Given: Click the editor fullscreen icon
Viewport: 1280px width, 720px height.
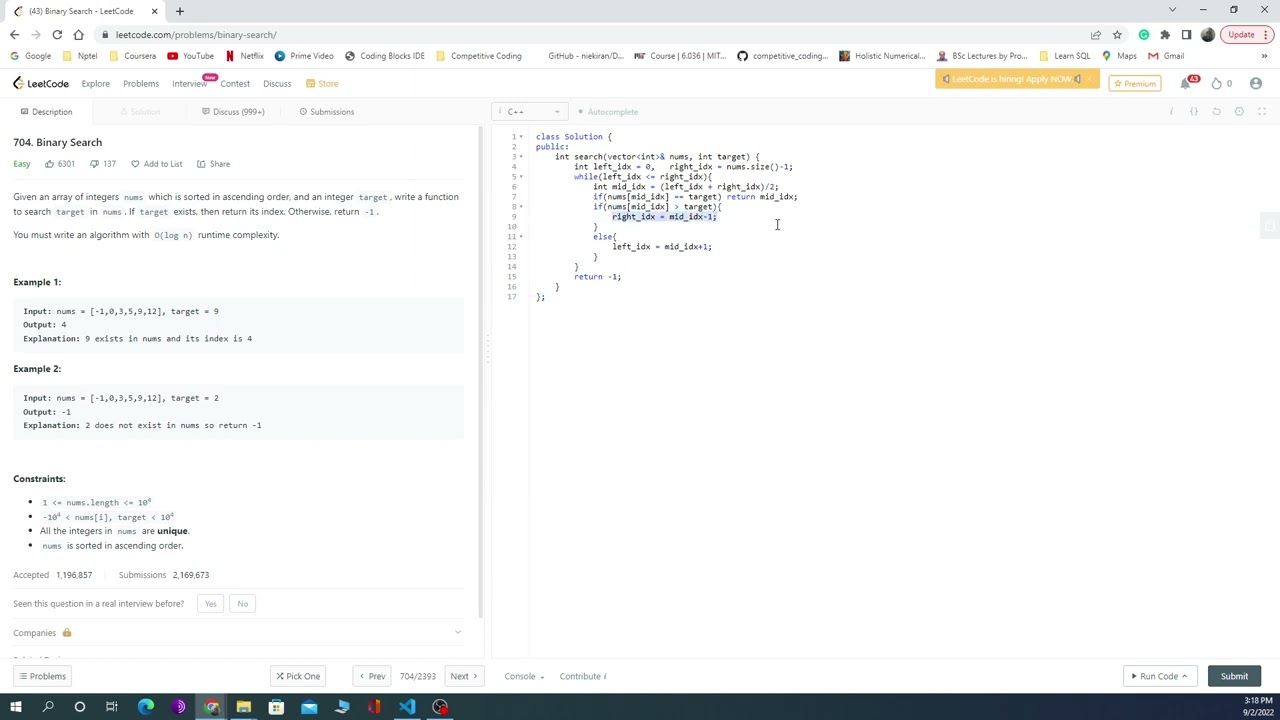Looking at the screenshot, I should point(1262,112).
